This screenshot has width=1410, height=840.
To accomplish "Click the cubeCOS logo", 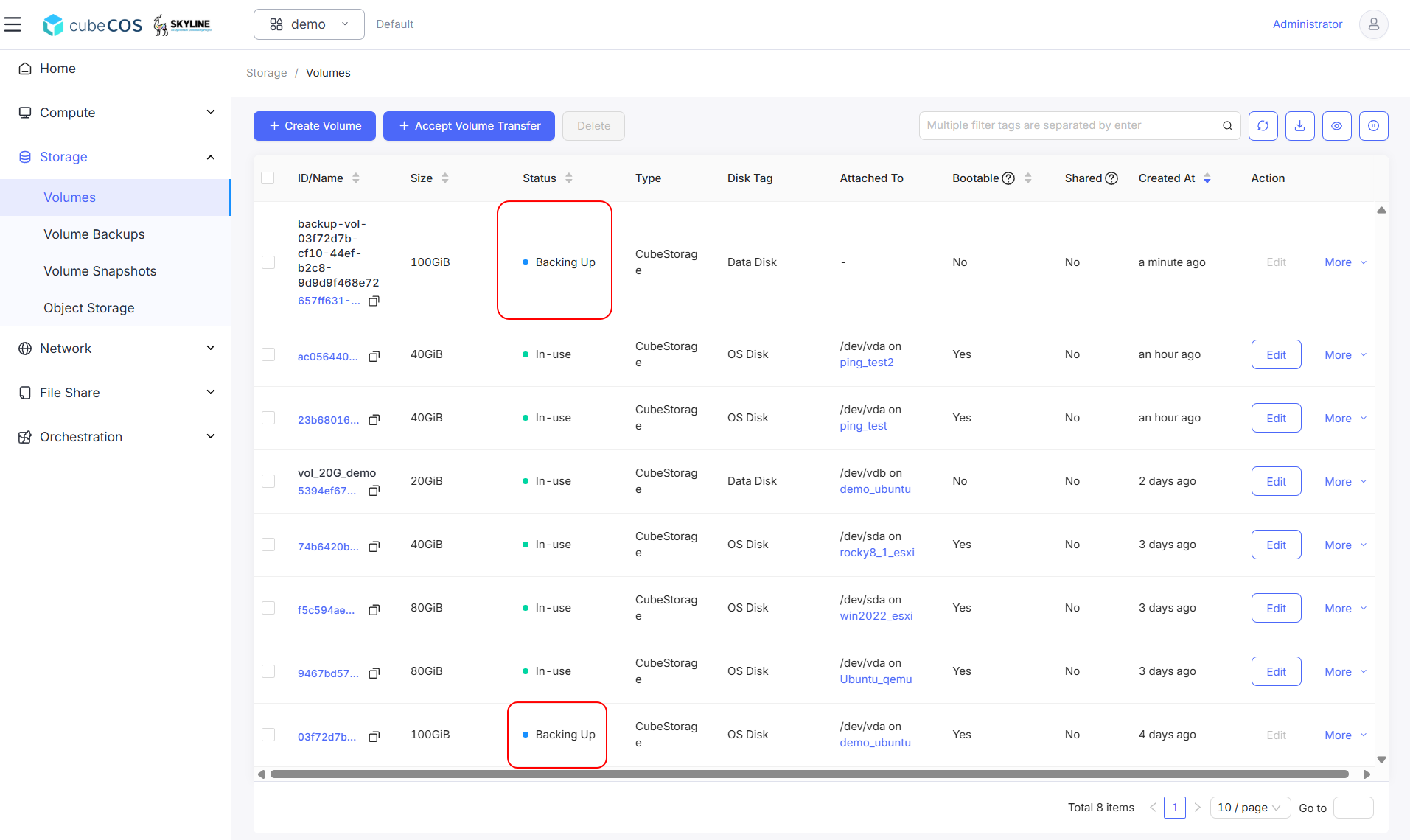I will (x=93, y=25).
